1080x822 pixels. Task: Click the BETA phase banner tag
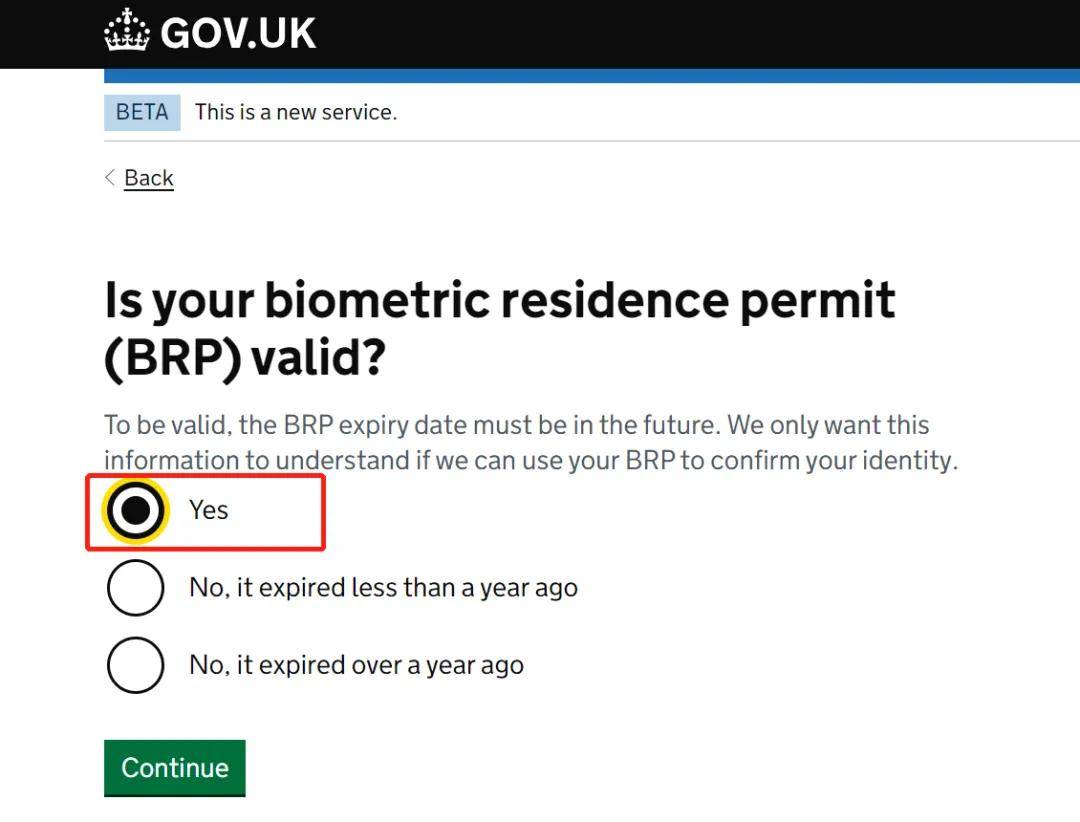[141, 112]
